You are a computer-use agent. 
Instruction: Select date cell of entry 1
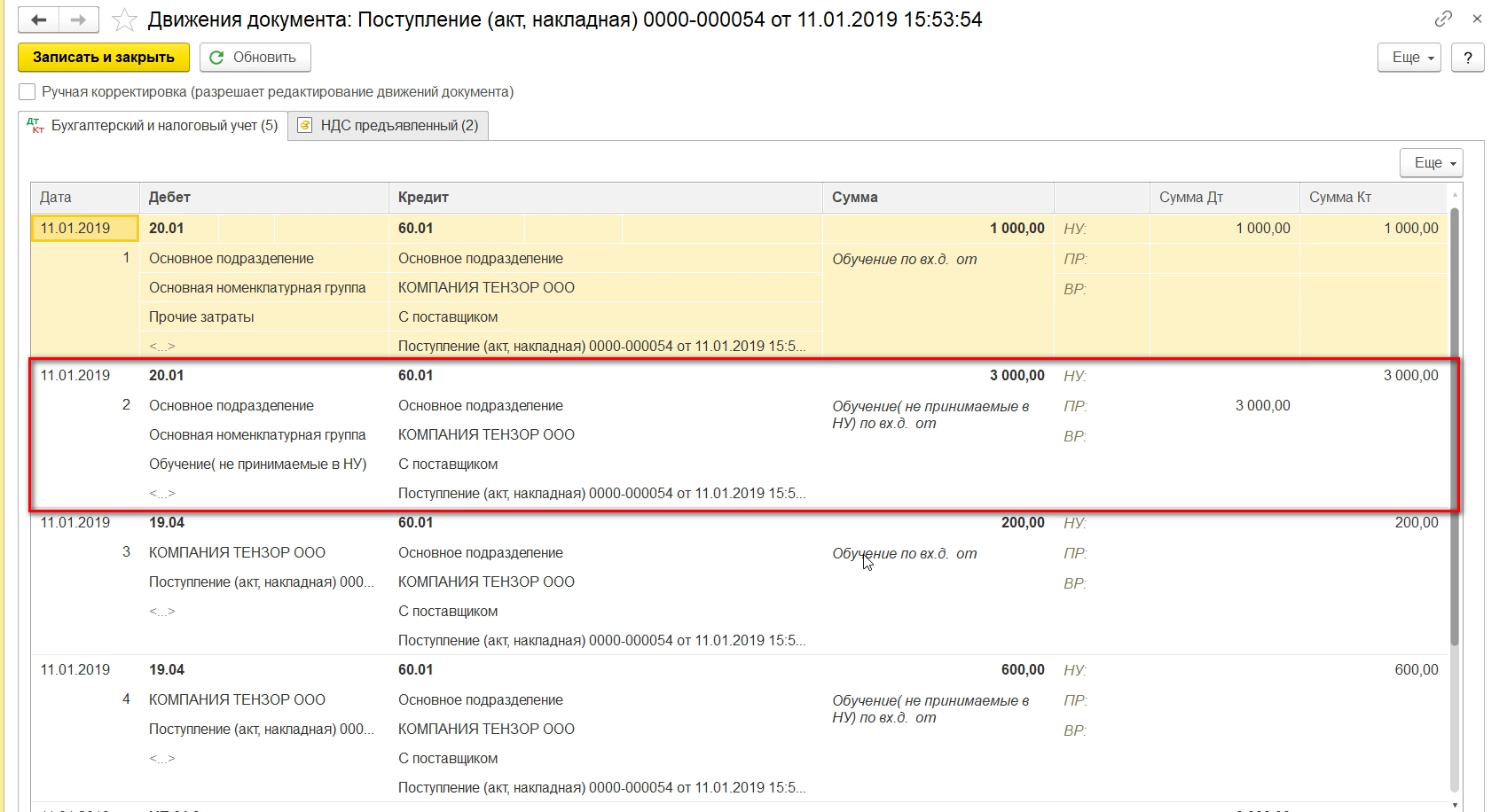coord(85,229)
